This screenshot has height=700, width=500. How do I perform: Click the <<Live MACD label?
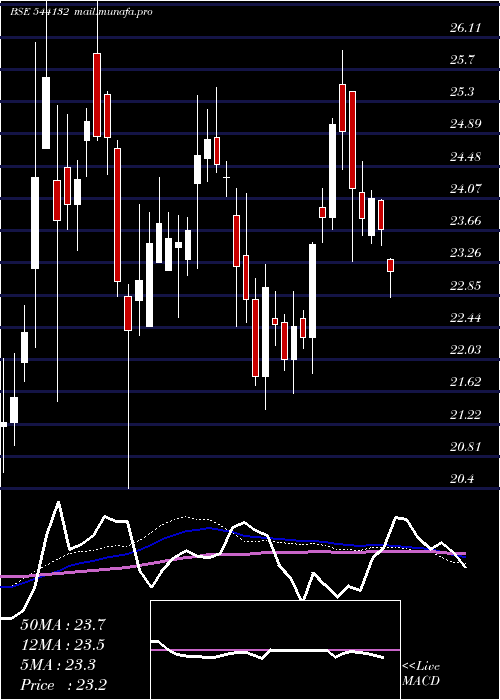(x=421, y=674)
